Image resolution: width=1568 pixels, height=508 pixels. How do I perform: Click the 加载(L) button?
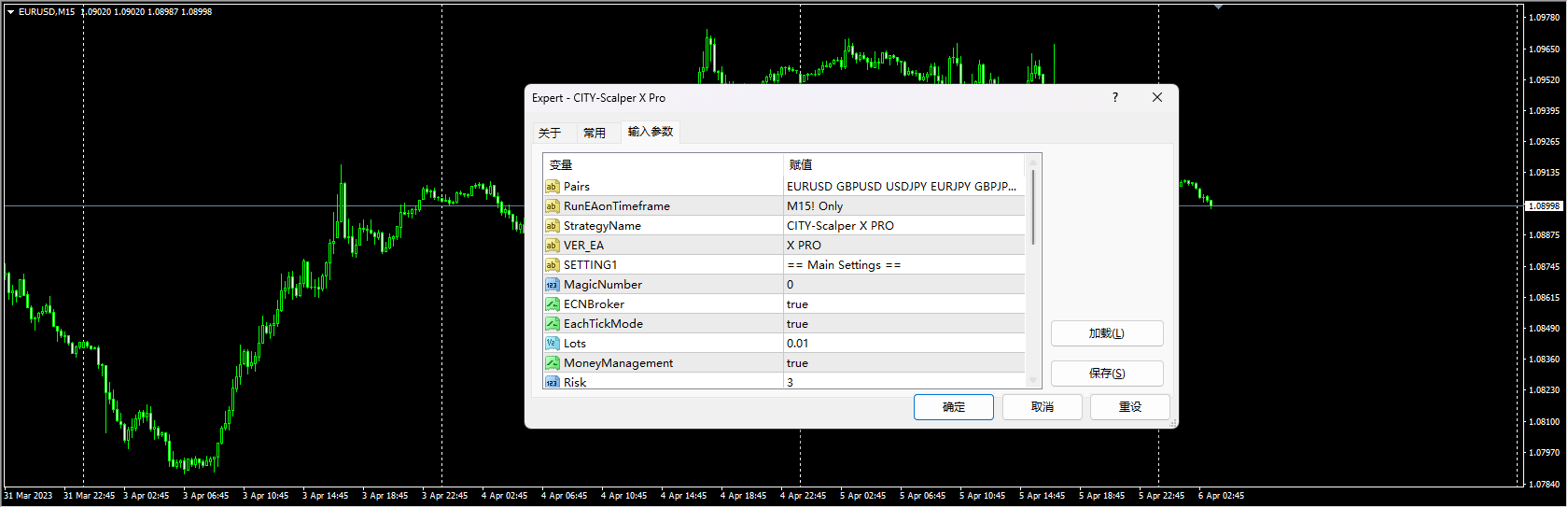pyautogui.click(x=1107, y=333)
